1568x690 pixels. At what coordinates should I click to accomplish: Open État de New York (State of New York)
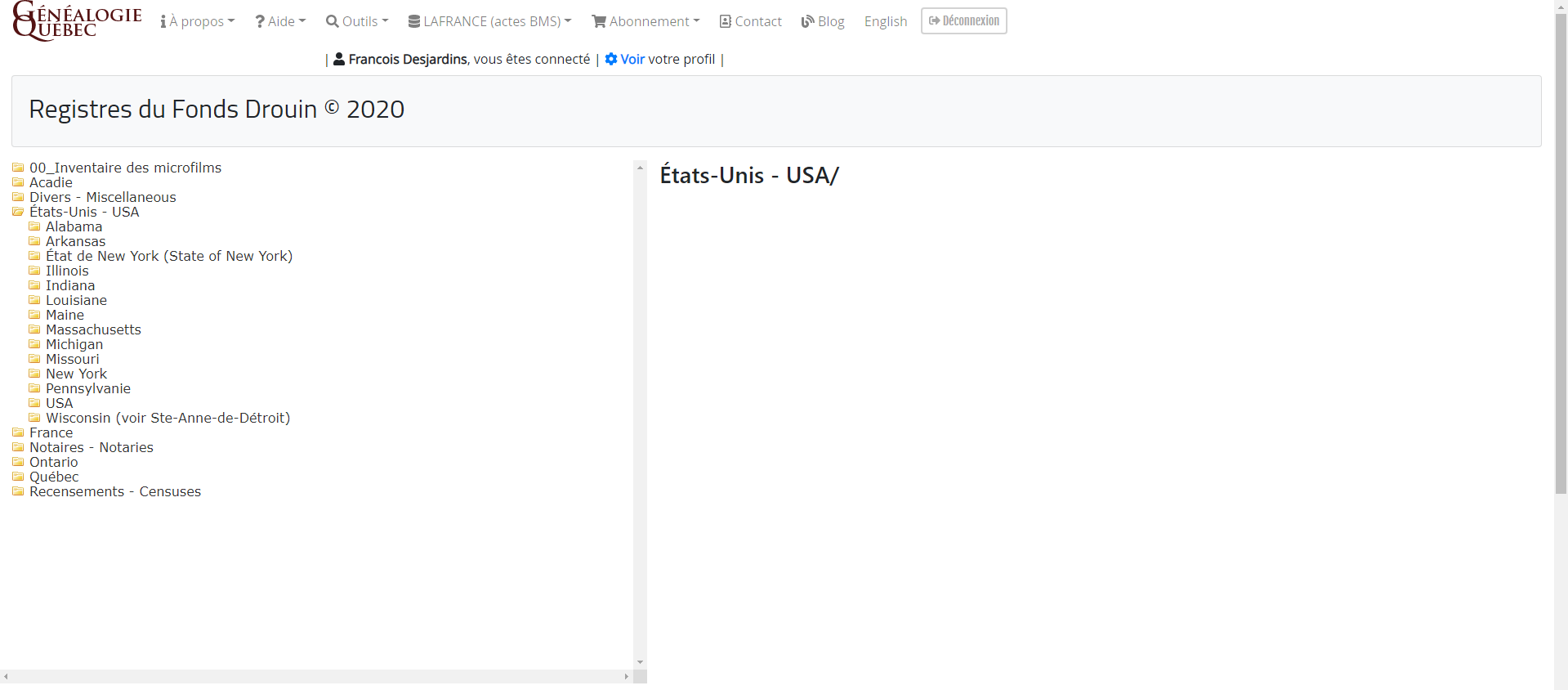pos(169,256)
